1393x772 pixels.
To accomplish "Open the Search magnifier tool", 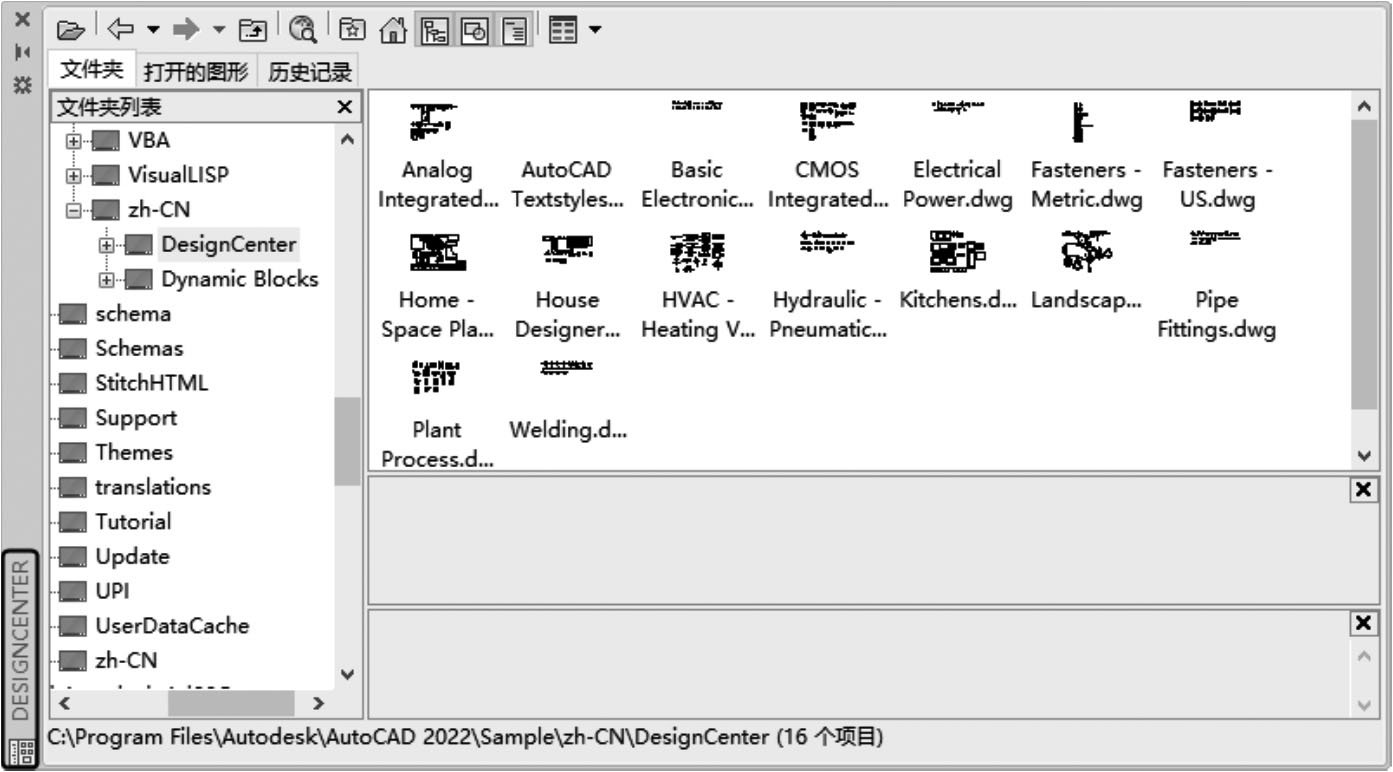I will coord(301,29).
